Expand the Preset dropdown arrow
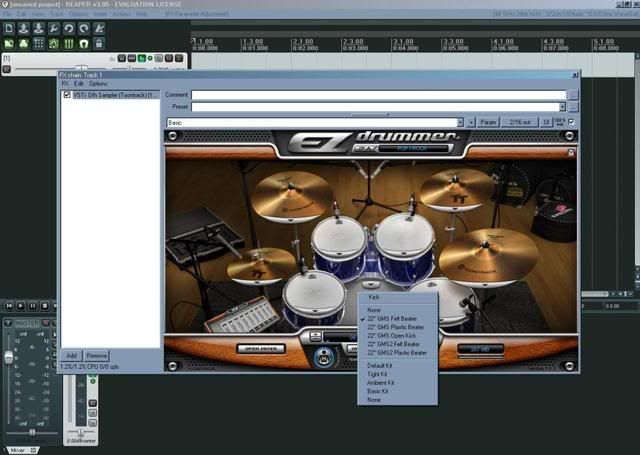The width and height of the screenshot is (640, 455). click(562, 107)
